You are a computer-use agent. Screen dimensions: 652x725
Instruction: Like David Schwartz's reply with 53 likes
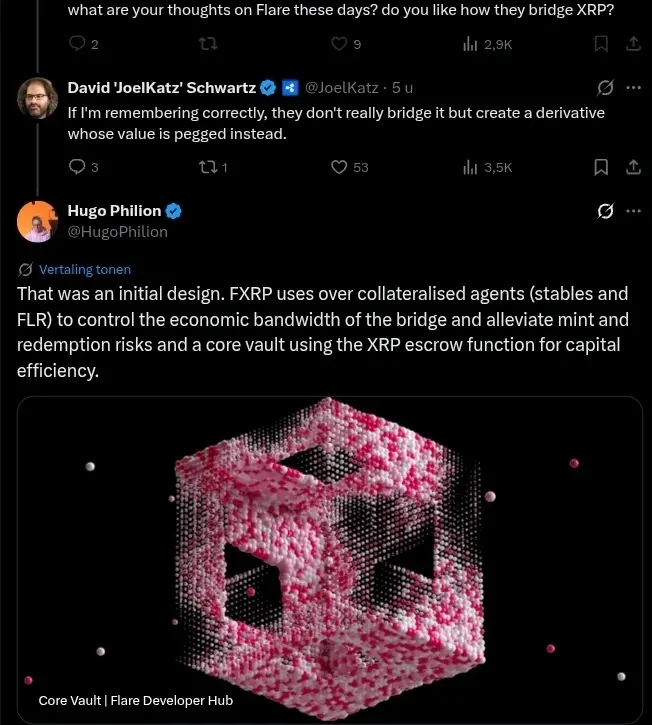coord(350,167)
